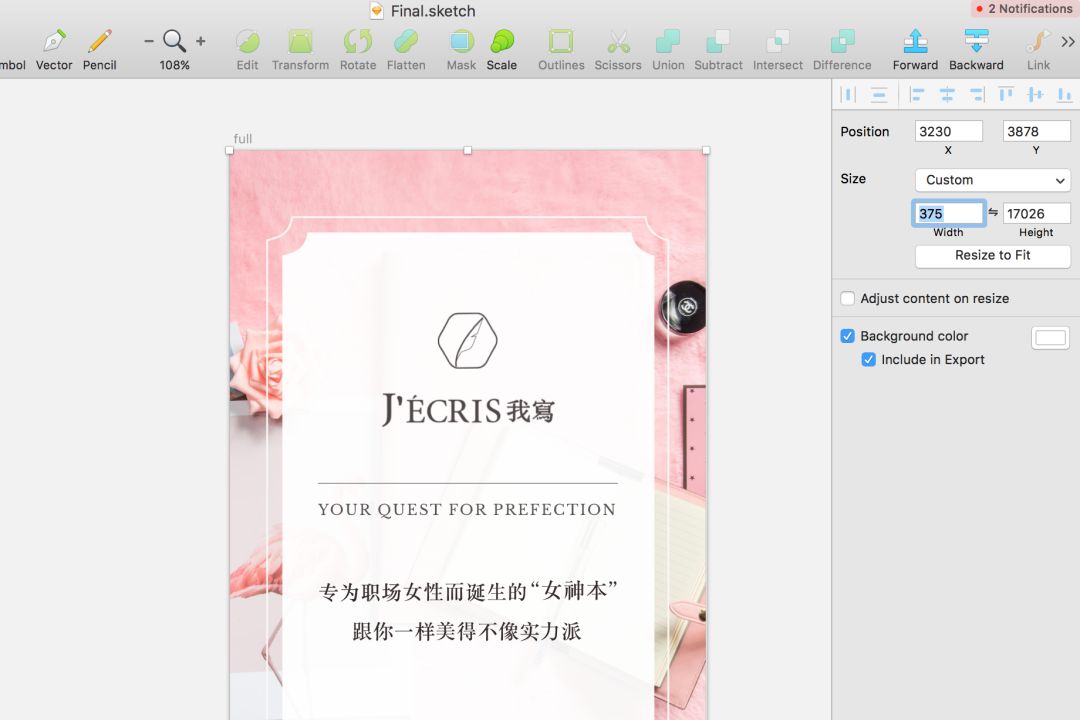
Task: Enable Adjust content on resize
Action: [x=848, y=298]
